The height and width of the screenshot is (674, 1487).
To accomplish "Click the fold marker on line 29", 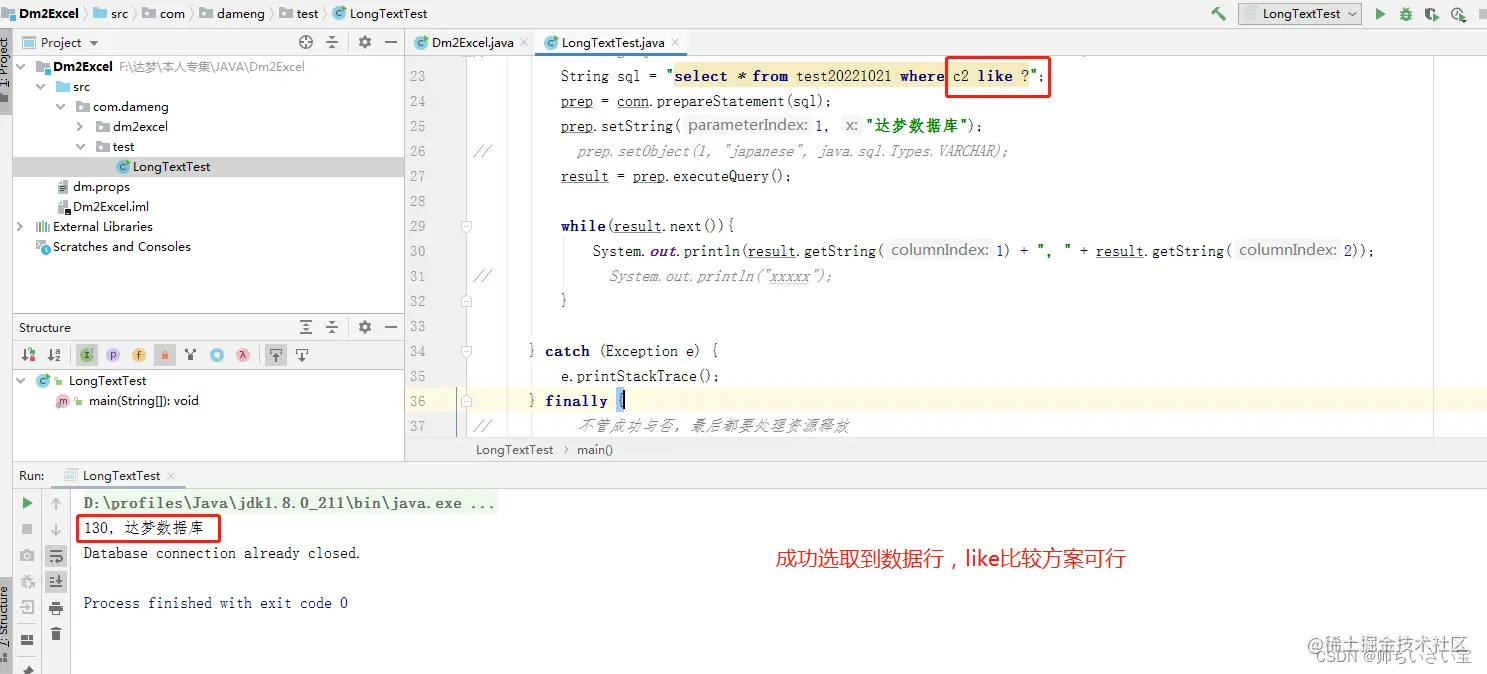I will [466, 227].
